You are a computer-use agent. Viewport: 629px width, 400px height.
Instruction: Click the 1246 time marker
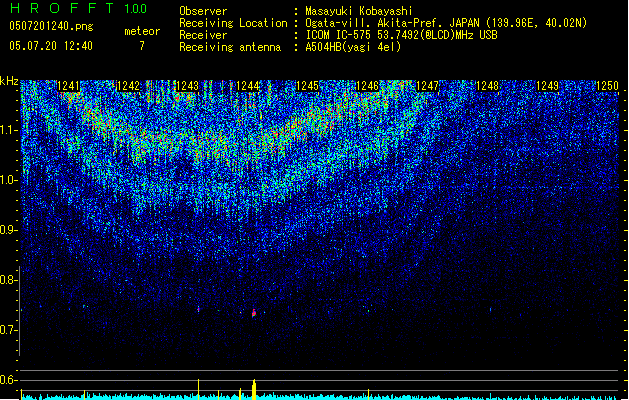[367, 86]
